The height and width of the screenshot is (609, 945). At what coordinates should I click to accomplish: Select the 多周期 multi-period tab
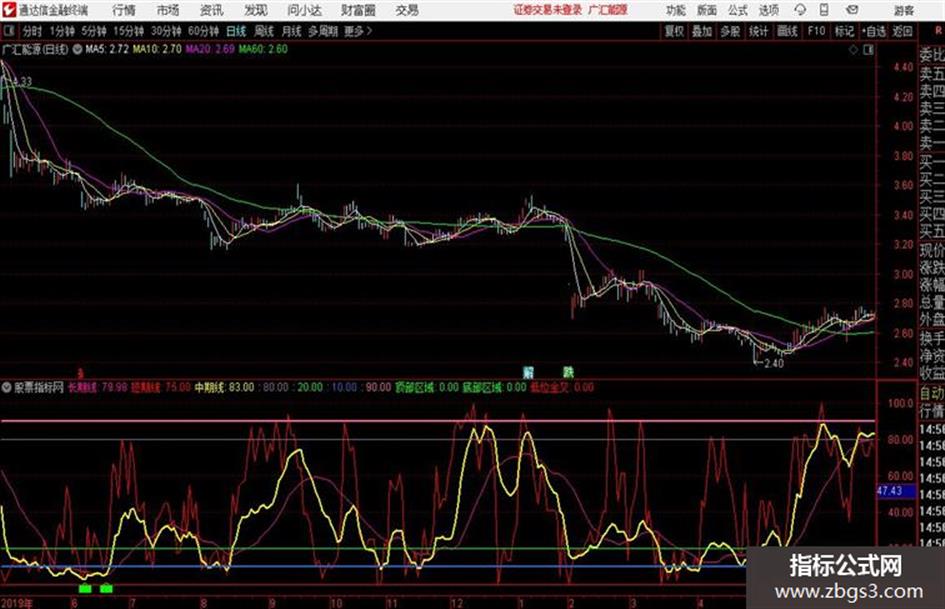click(x=323, y=31)
